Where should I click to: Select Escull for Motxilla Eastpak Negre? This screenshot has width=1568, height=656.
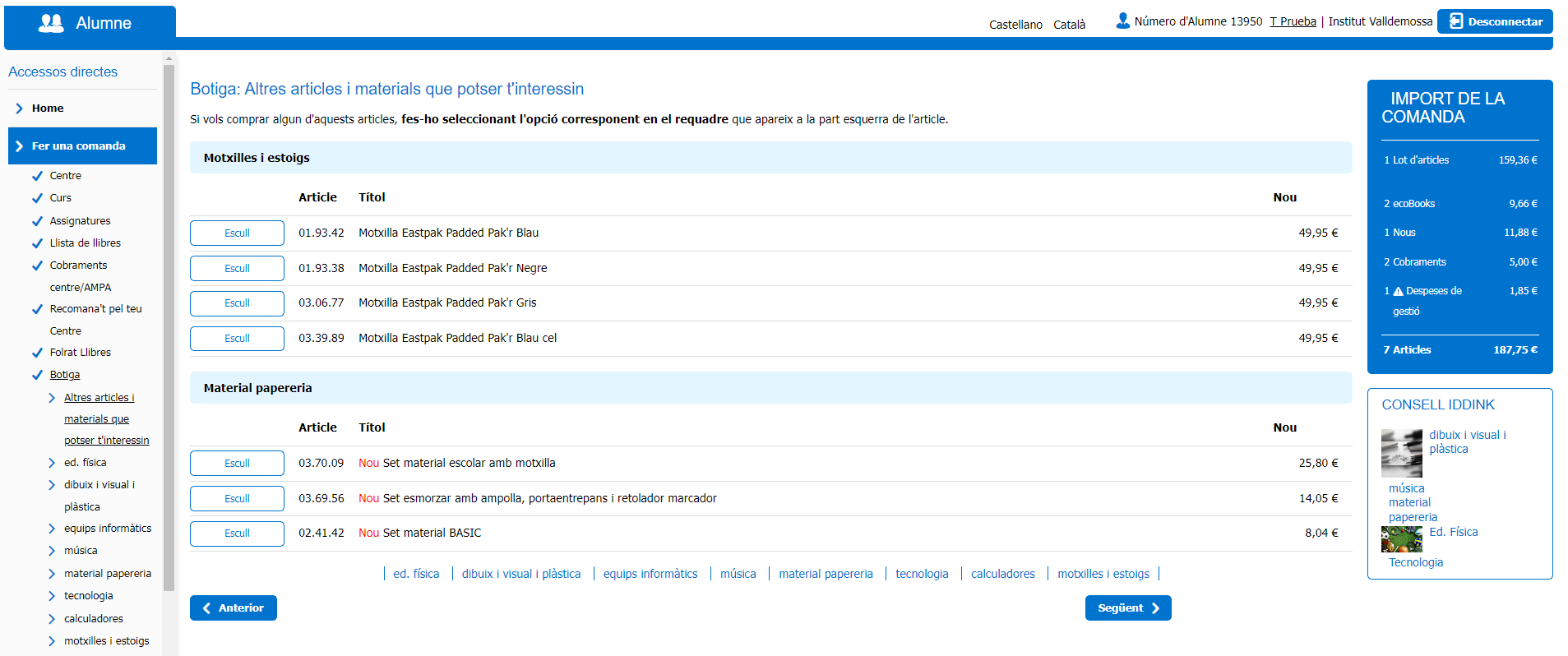point(237,269)
